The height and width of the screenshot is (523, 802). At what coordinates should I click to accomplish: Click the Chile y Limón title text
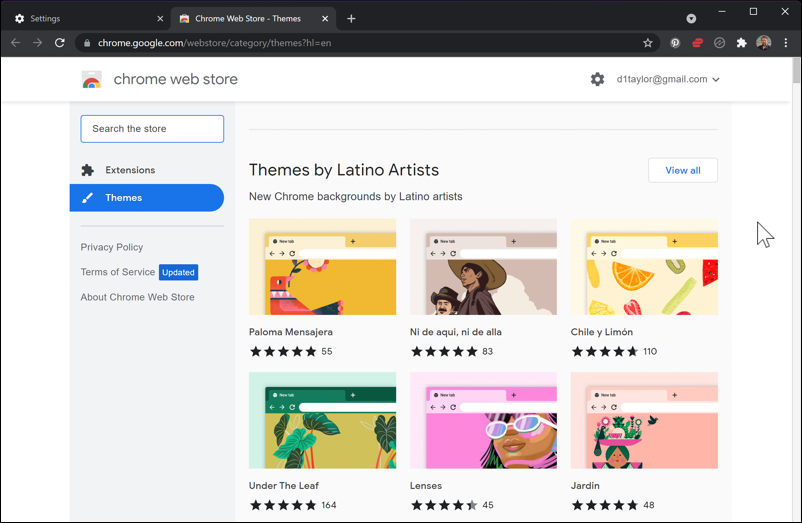[x=602, y=332]
